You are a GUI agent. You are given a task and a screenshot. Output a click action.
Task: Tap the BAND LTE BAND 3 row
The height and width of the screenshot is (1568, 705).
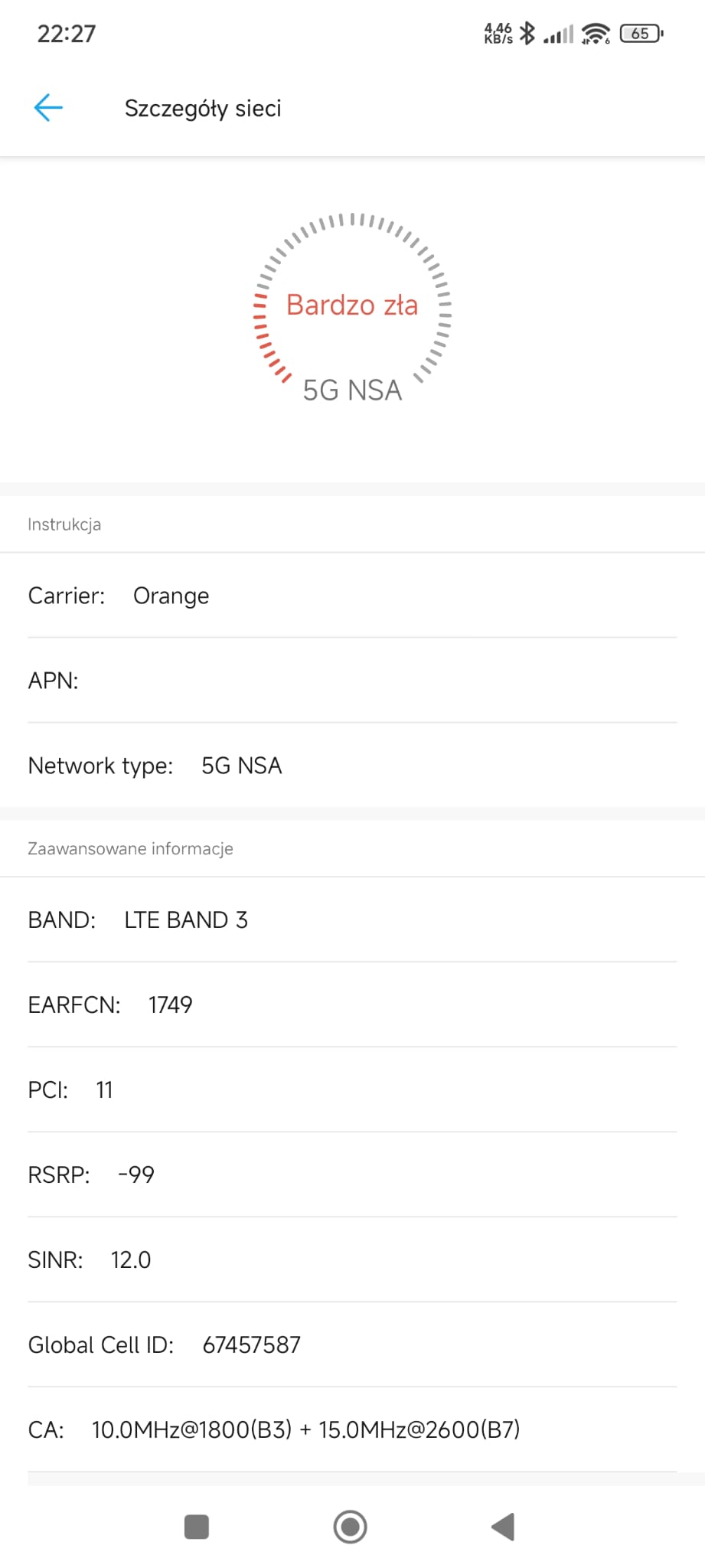tap(352, 920)
